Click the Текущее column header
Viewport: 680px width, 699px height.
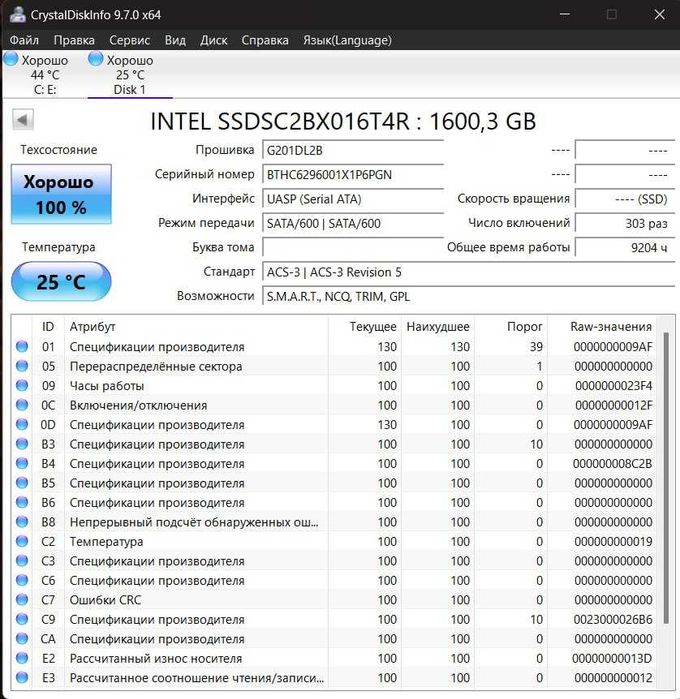click(x=365, y=327)
